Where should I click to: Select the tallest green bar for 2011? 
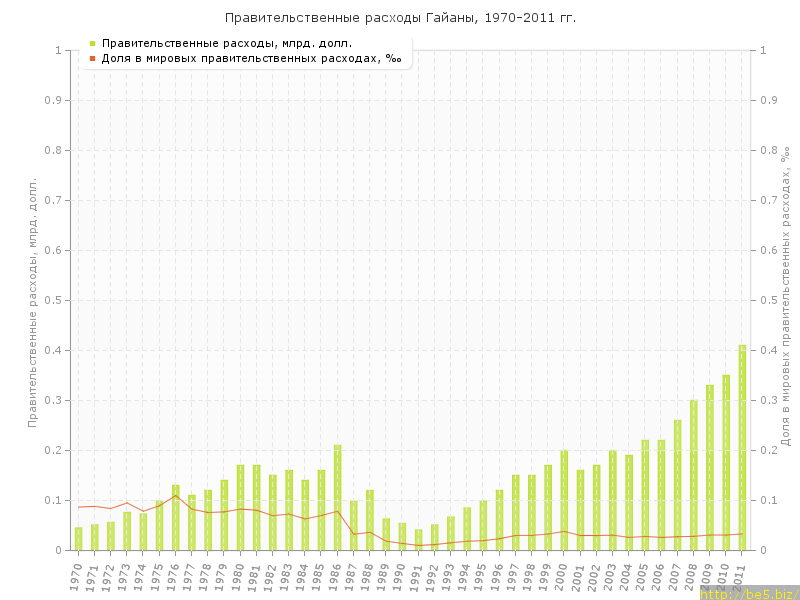coord(742,447)
